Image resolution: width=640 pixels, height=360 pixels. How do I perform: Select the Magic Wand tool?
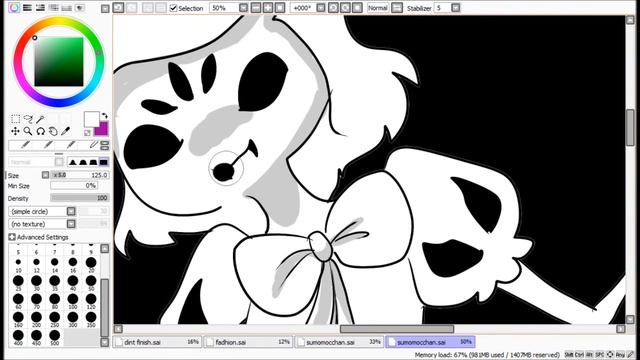point(40,119)
